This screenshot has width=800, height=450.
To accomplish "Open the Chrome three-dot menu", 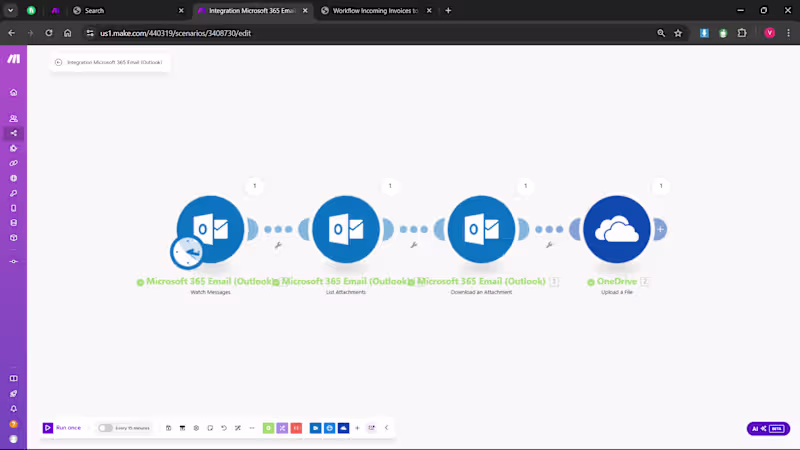I will (x=788, y=33).
